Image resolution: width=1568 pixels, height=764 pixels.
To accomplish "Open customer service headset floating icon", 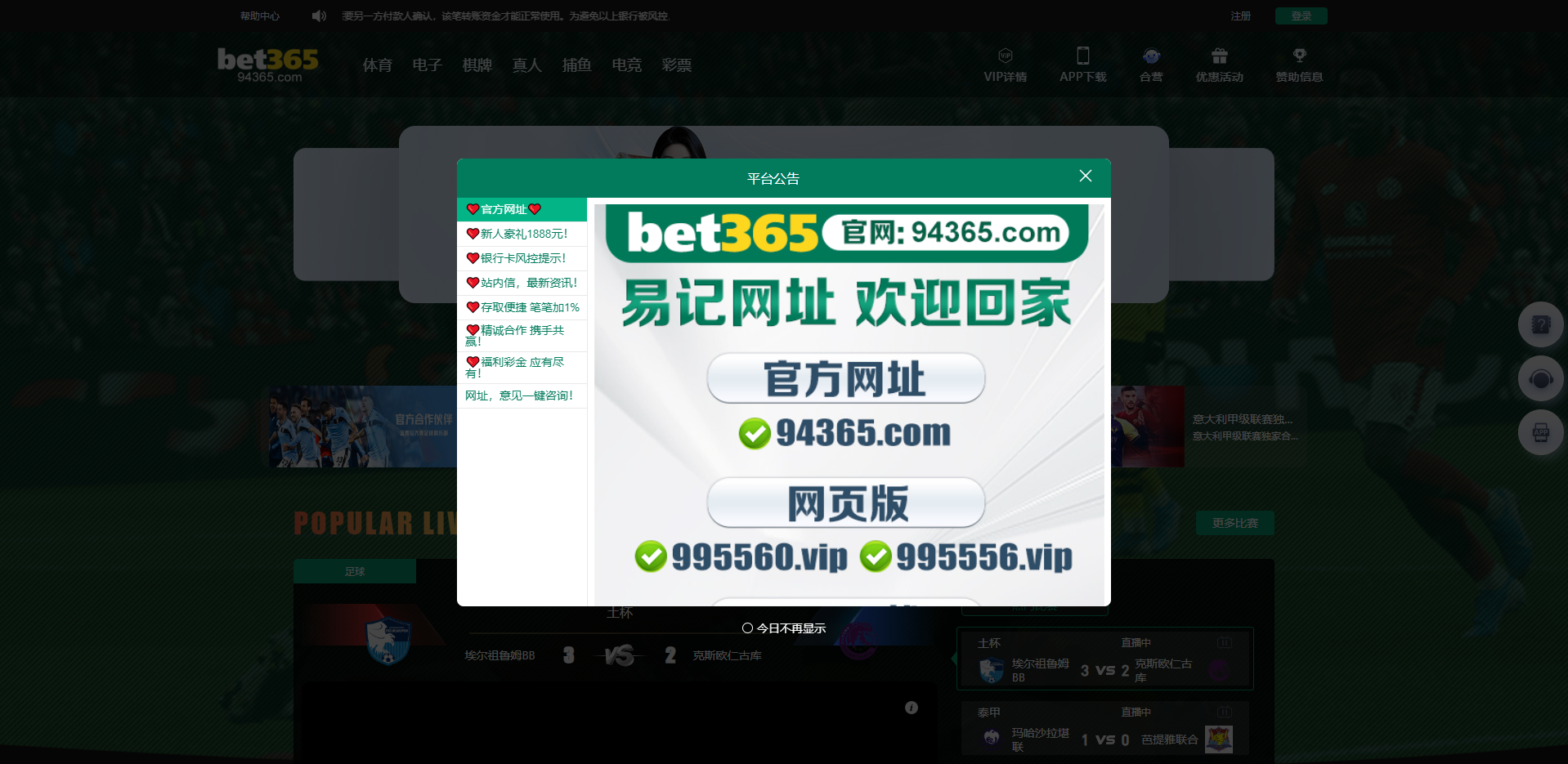I will coord(1541,378).
